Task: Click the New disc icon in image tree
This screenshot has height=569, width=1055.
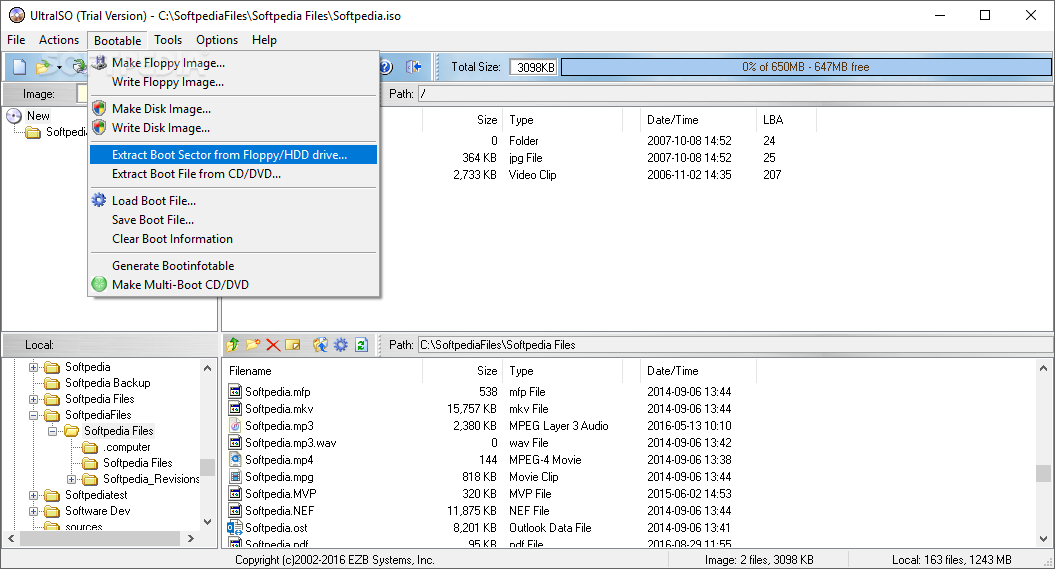Action: (14, 116)
